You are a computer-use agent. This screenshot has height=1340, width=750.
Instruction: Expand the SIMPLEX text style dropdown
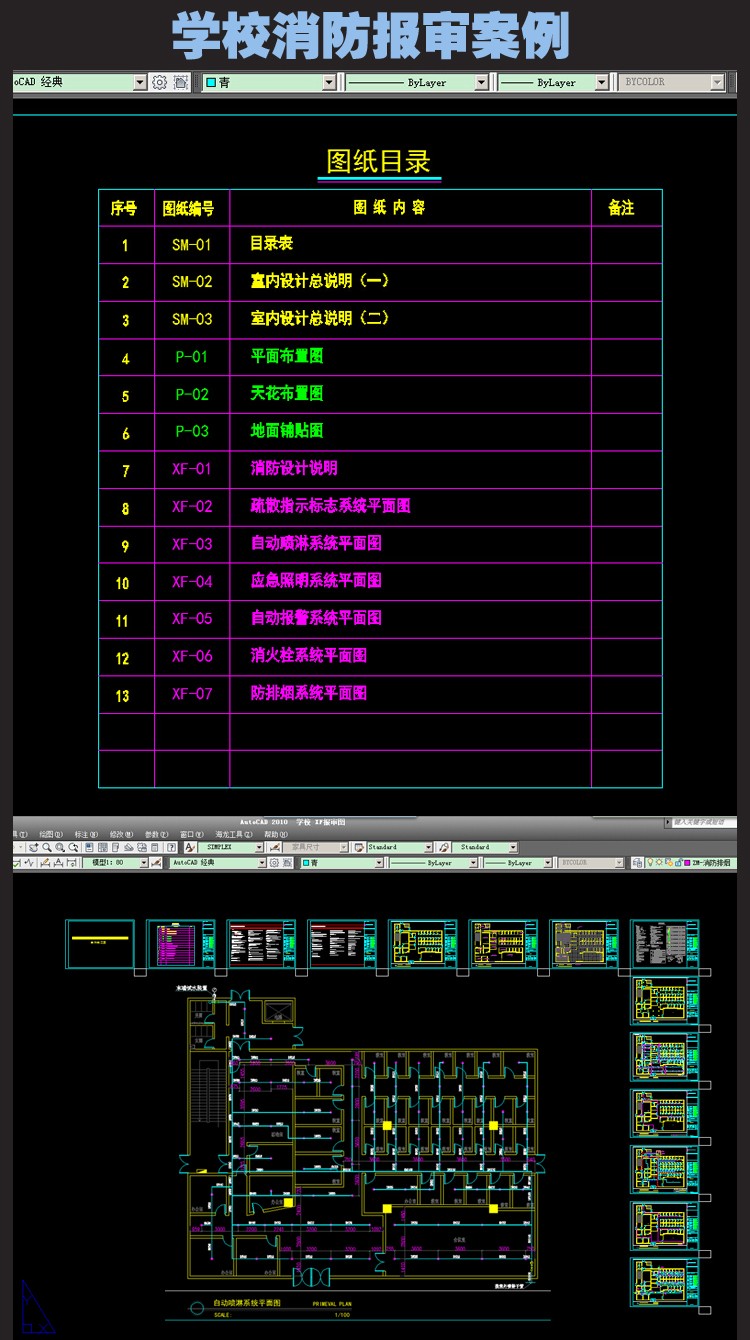(x=259, y=847)
